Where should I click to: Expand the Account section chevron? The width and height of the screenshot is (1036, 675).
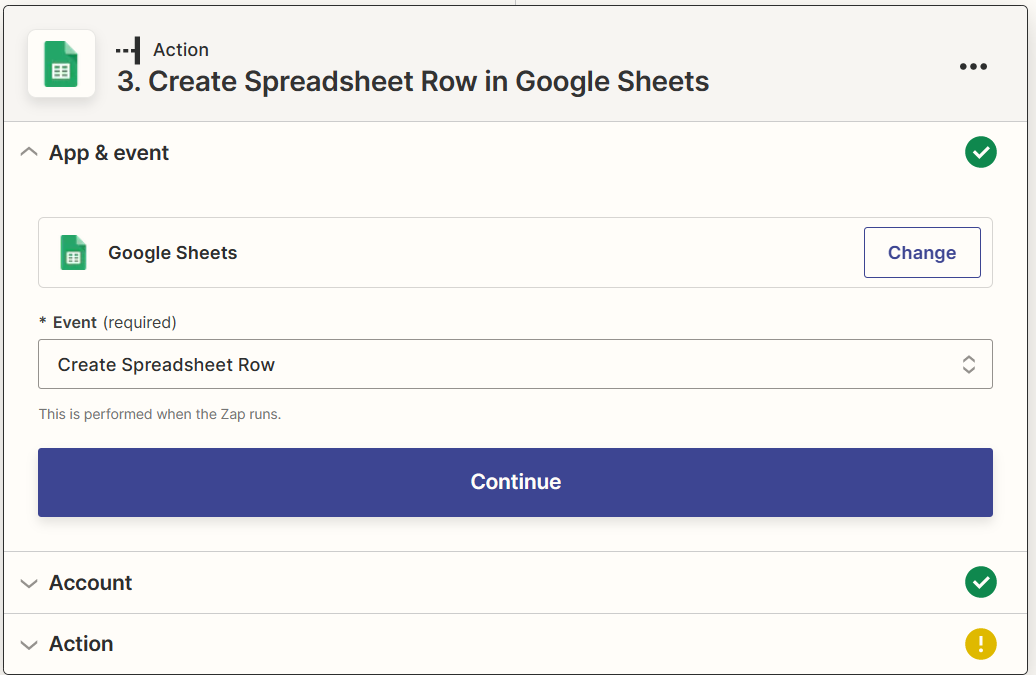click(x=29, y=583)
